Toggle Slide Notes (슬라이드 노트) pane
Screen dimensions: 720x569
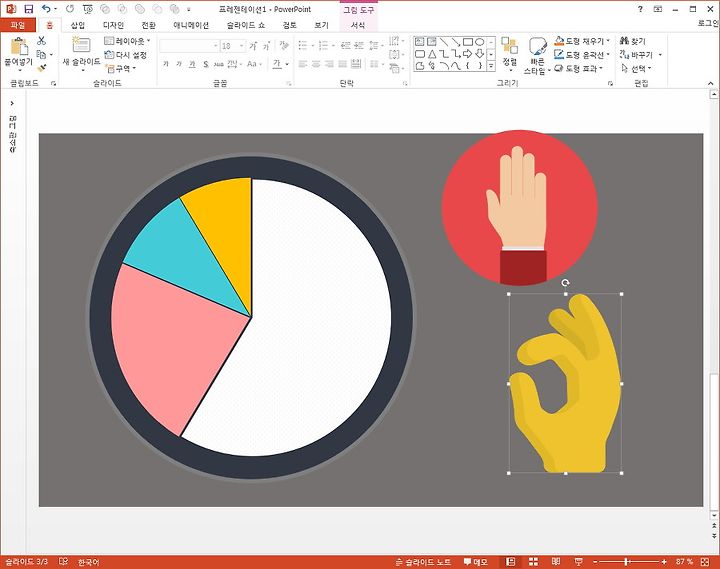423,562
